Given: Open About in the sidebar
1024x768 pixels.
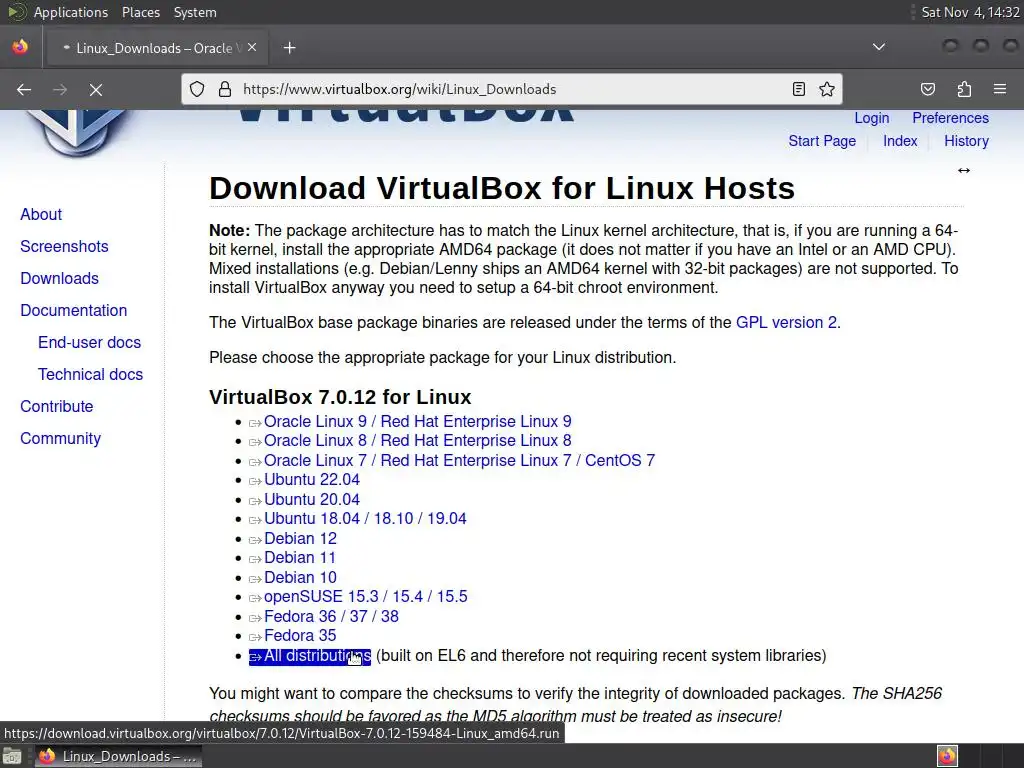Looking at the screenshot, I should [x=41, y=214].
